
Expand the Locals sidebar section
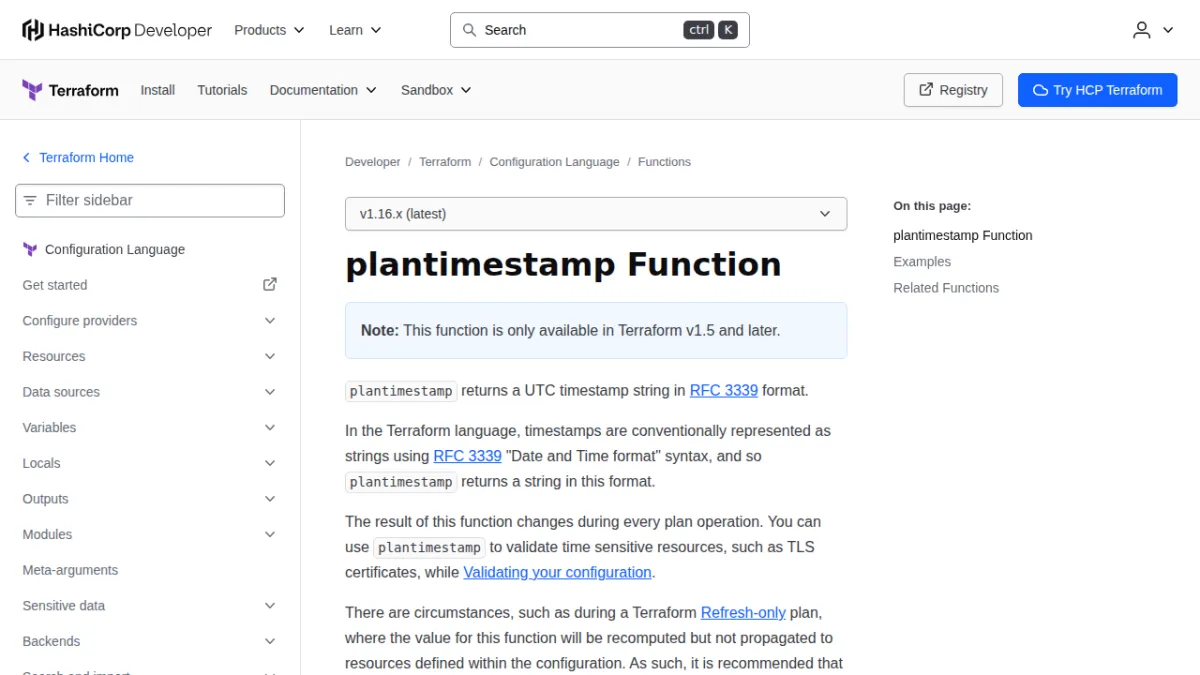(x=150, y=463)
